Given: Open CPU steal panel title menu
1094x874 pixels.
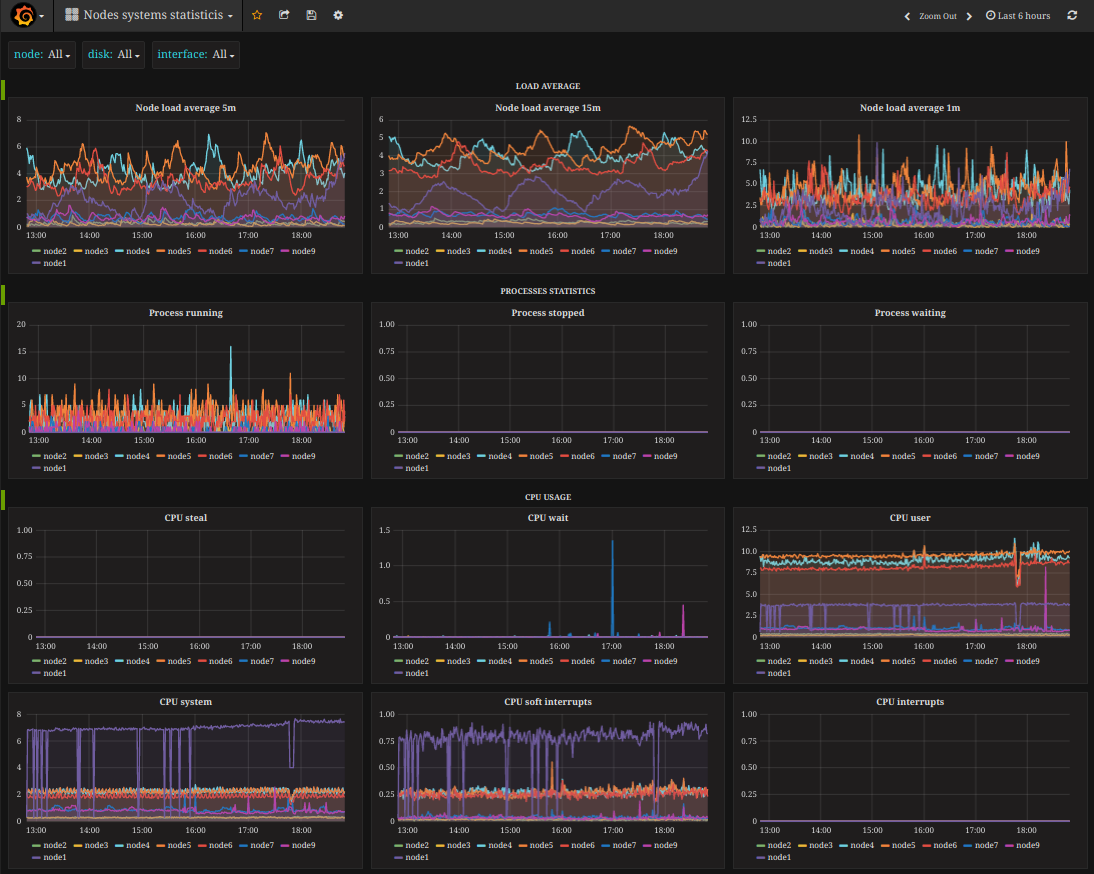Looking at the screenshot, I should pos(186,518).
